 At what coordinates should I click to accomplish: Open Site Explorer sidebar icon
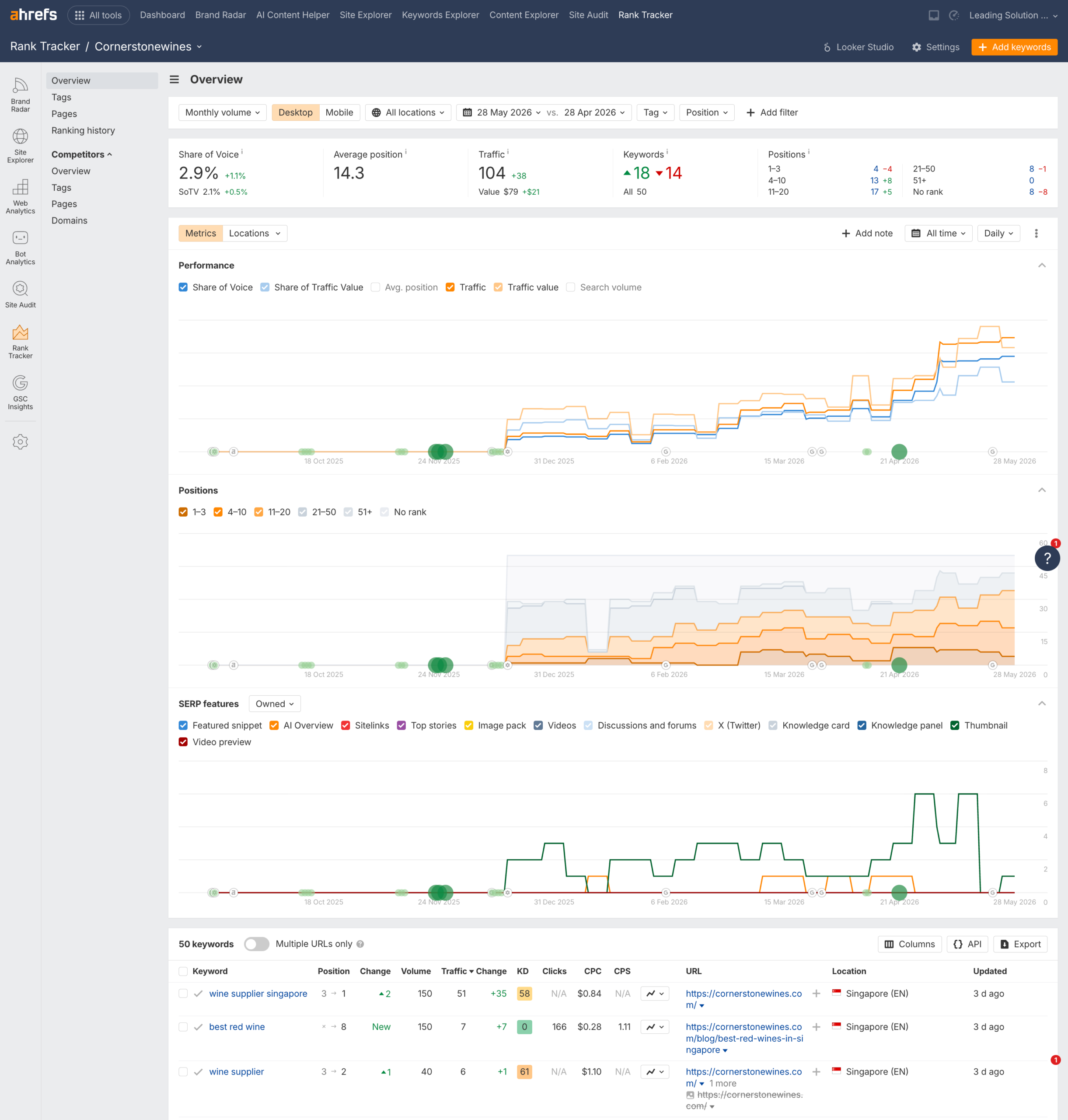(20, 146)
